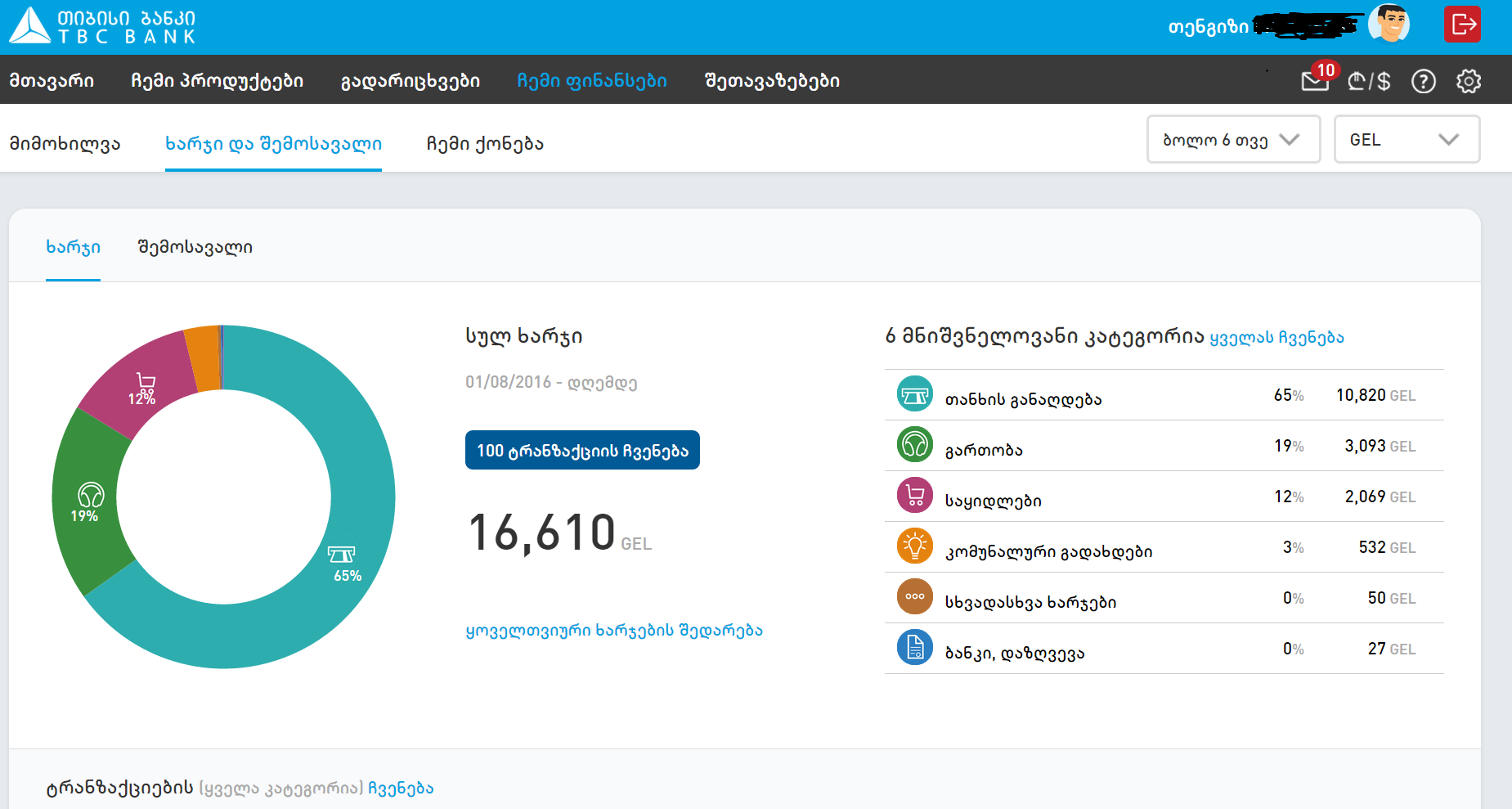The height and width of the screenshot is (809, 1512).
Task: Expand the ბოლო 6 თვე period dropdown
Action: pos(1232,140)
